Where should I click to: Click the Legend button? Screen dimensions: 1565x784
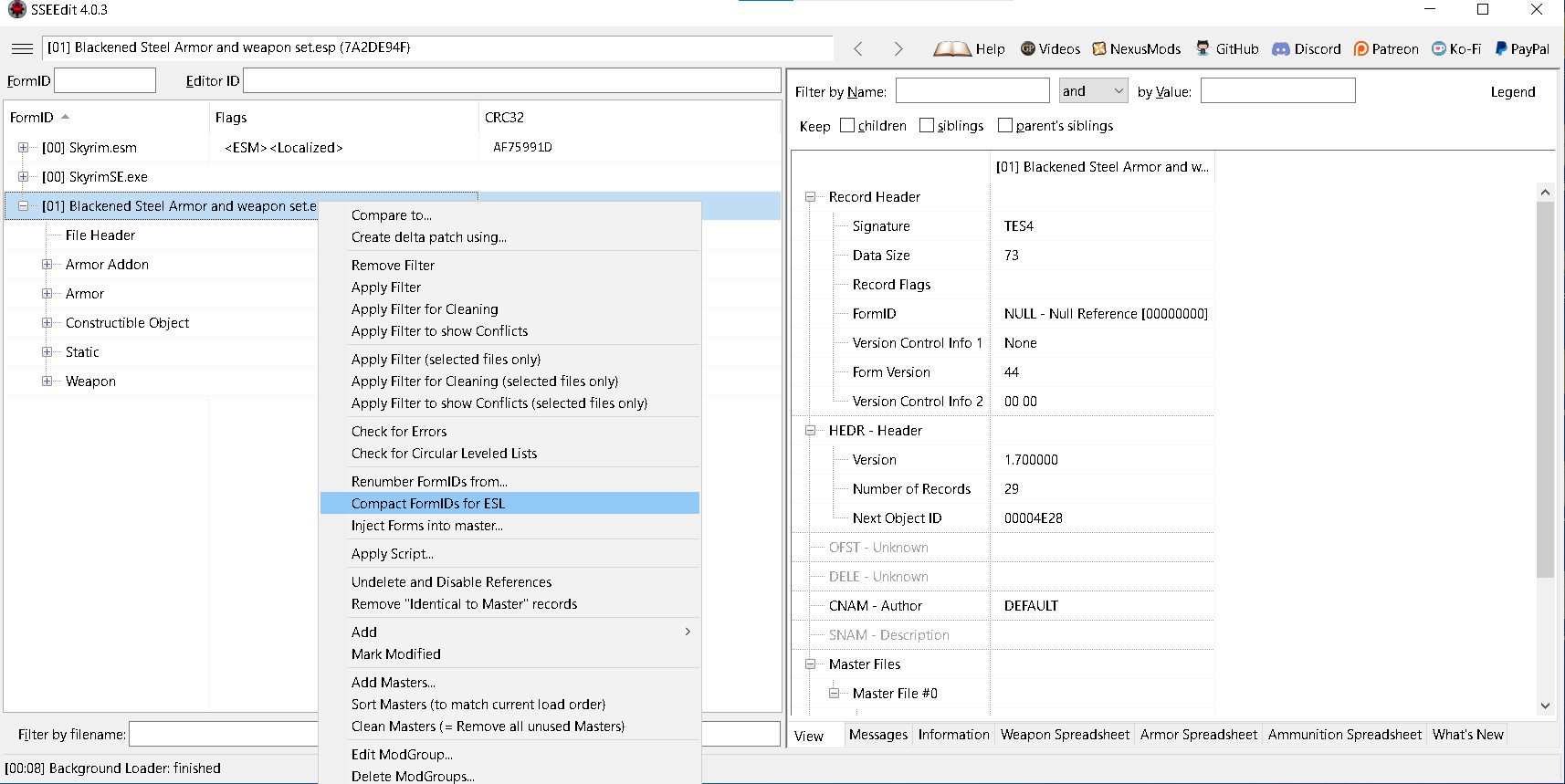[x=1513, y=91]
